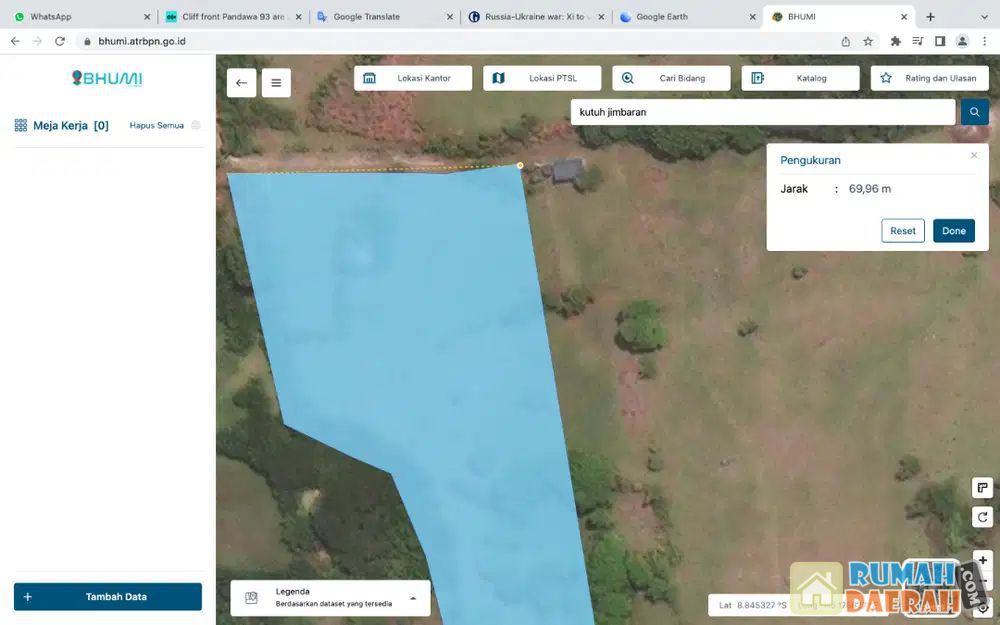The width and height of the screenshot is (1000, 625).
Task: Click the back arrow button on the map
Action: tap(241, 83)
